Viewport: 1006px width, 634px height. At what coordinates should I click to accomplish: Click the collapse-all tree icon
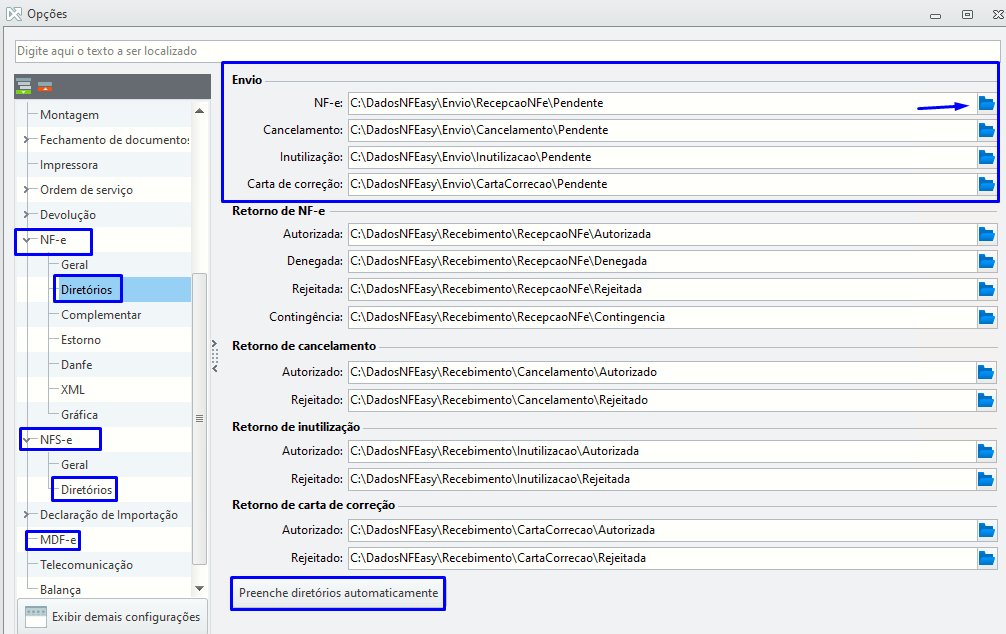point(45,86)
